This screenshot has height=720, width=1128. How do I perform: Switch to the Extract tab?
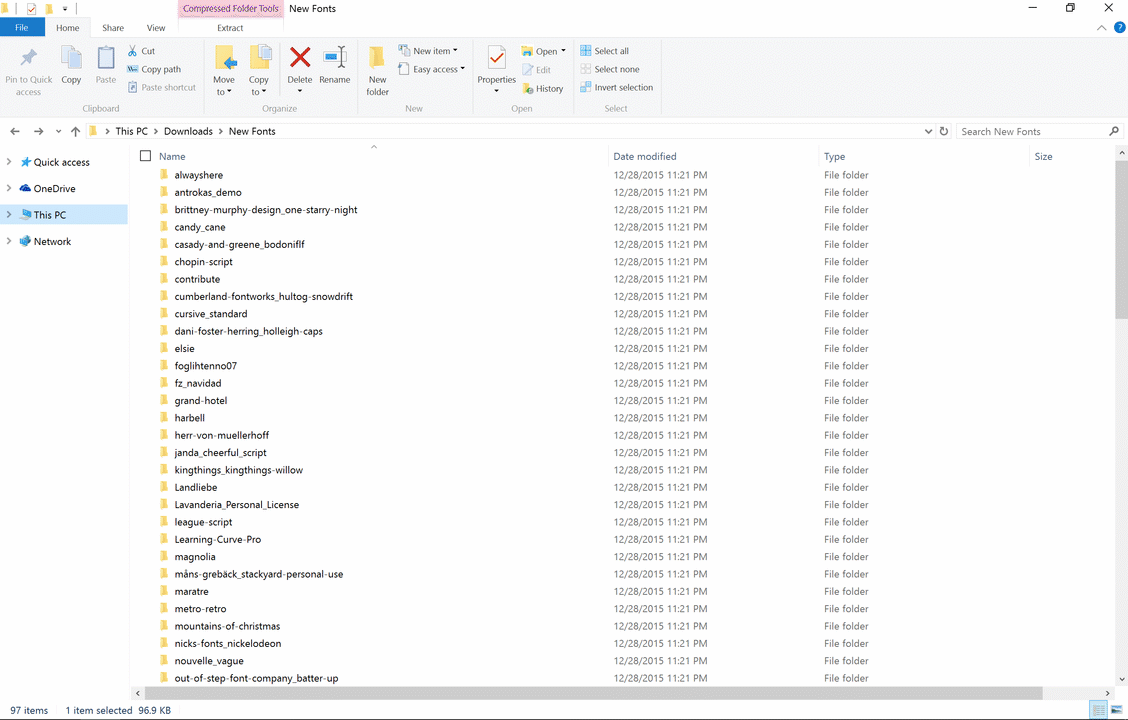coord(230,28)
